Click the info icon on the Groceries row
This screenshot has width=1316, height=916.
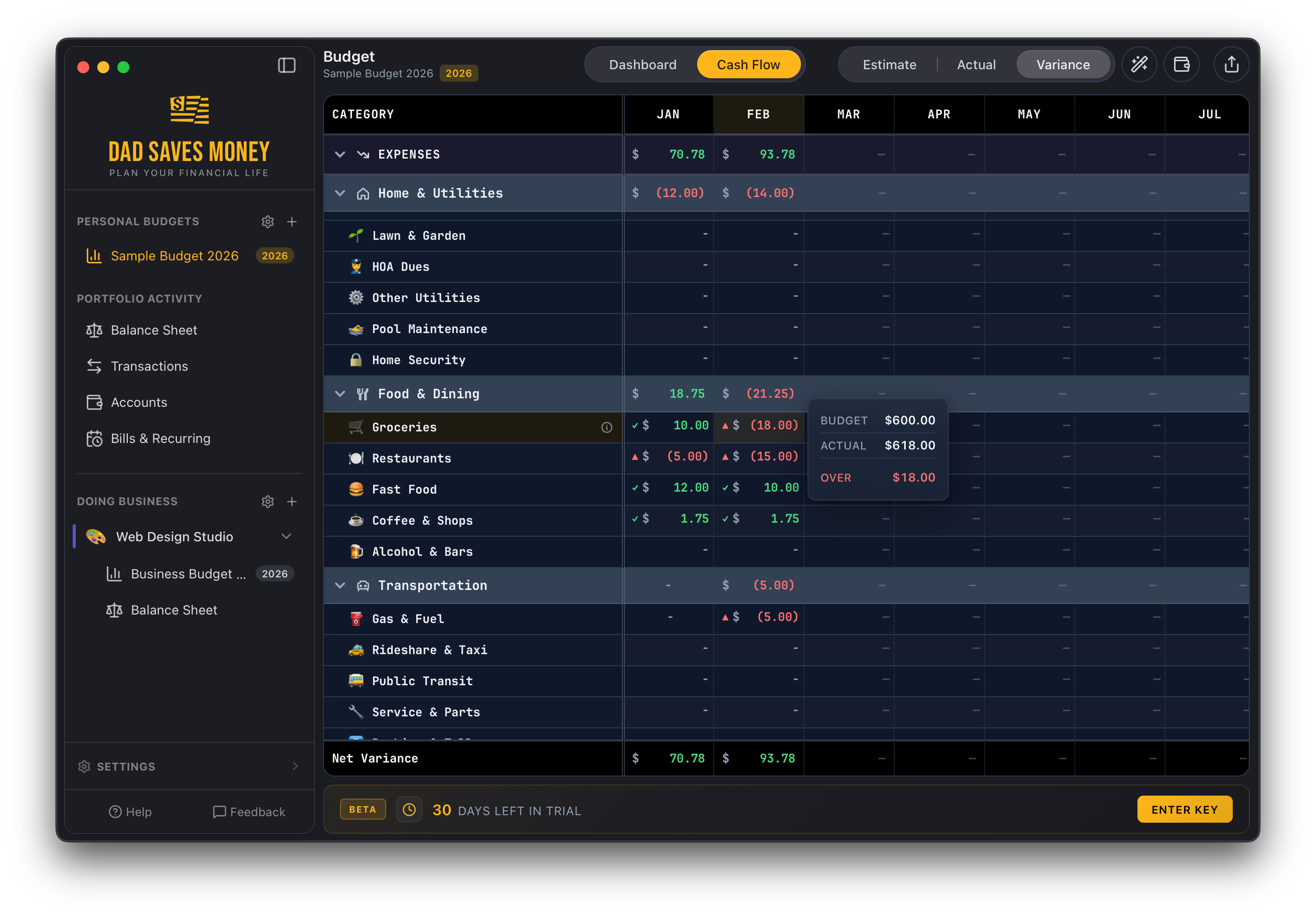(x=607, y=427)
